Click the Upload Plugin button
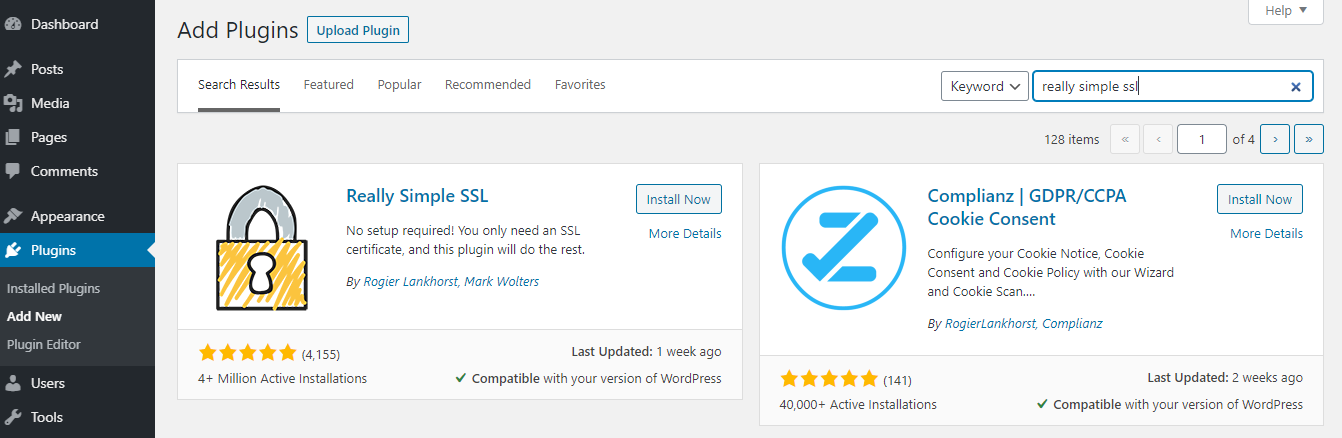The width and height of the screenshot is (1342, 438). click(358, 31)
